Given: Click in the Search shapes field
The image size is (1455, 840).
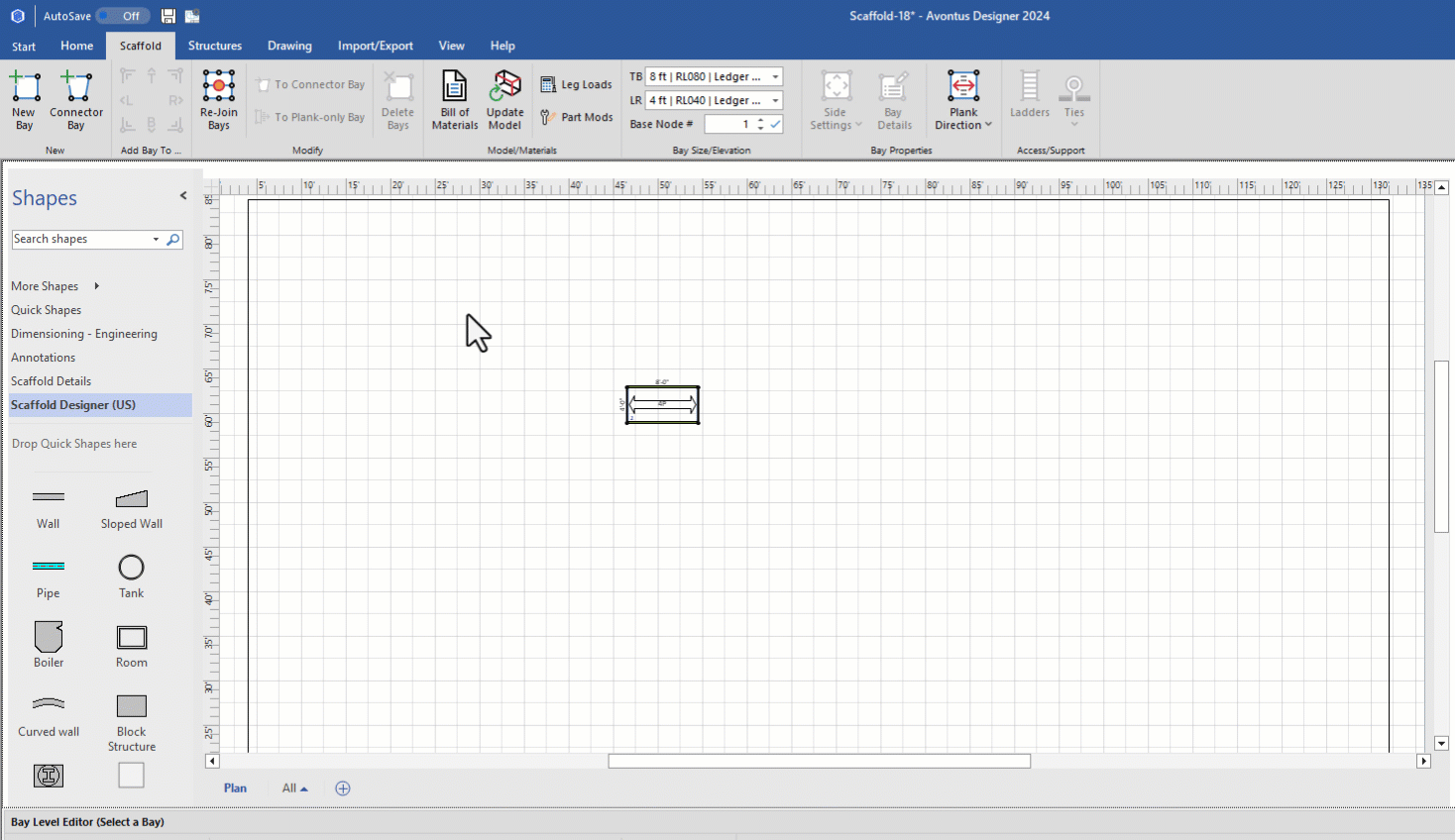Looking at the screenshot, I should click(79, 240).
